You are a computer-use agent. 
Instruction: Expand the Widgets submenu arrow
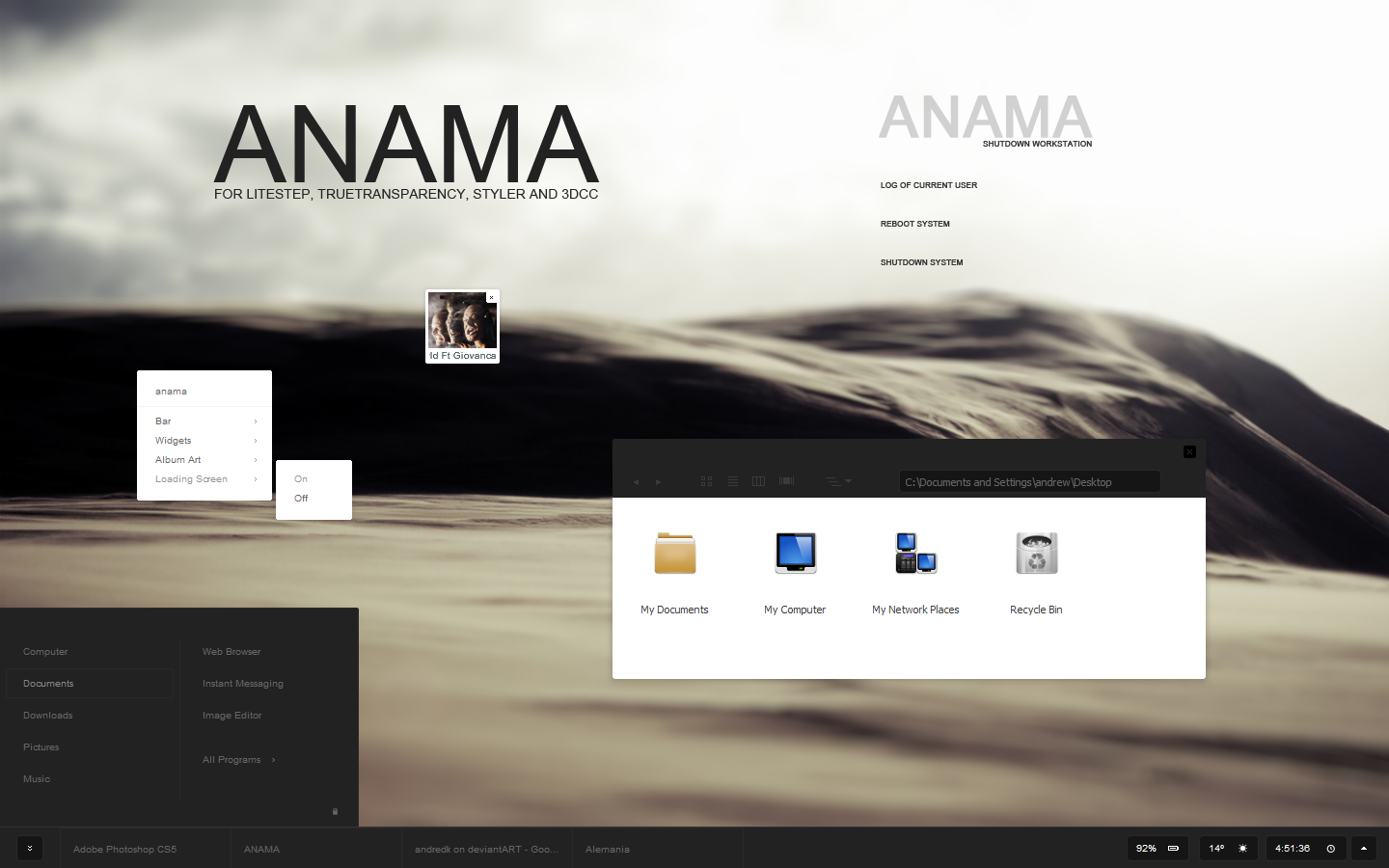coord(256,441)
